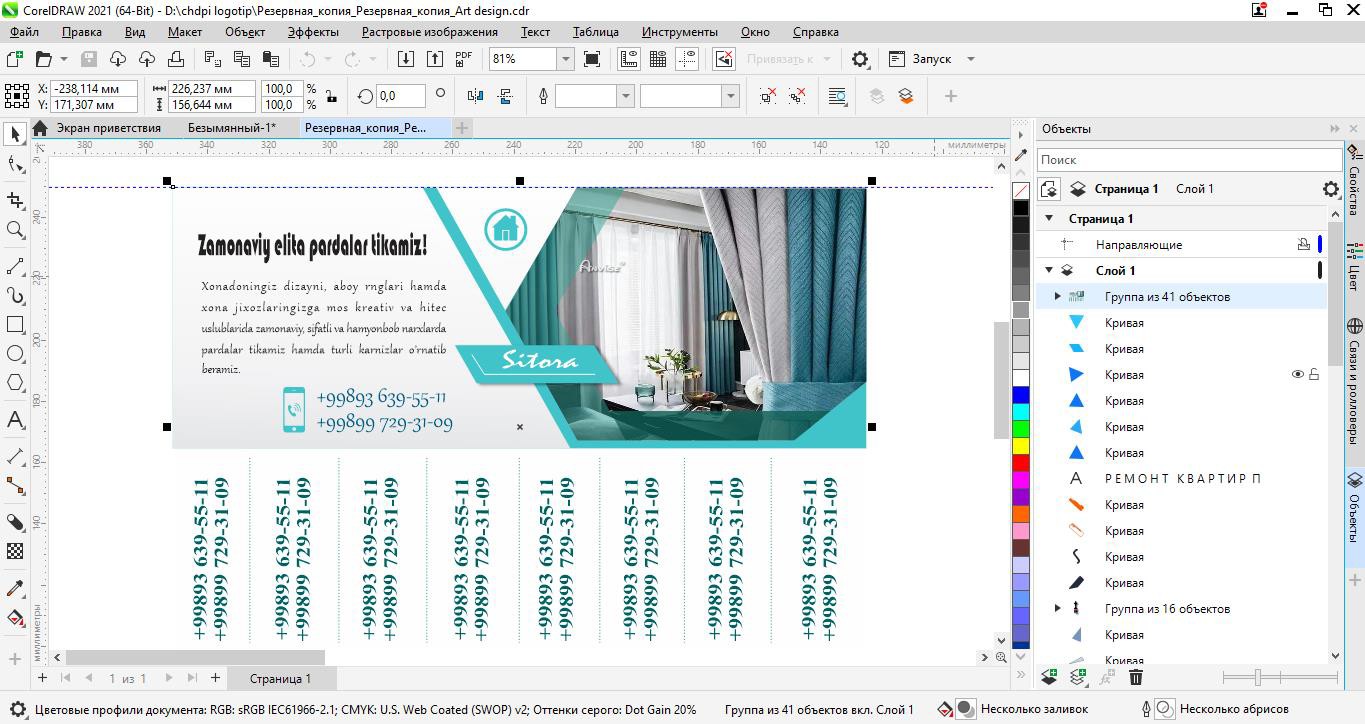Screen dimensions: 1365x724
Task: Select the Crop tool
Action: pos(15,200)
